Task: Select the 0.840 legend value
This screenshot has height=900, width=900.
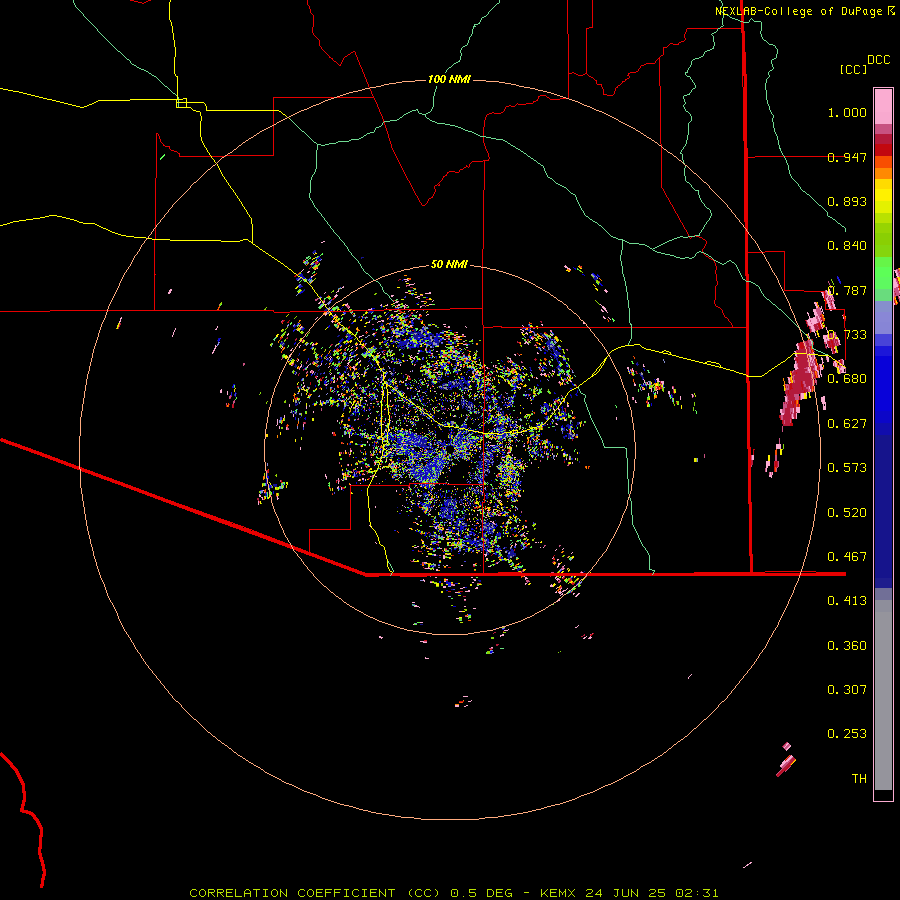Action: click(x=847, y=246)
